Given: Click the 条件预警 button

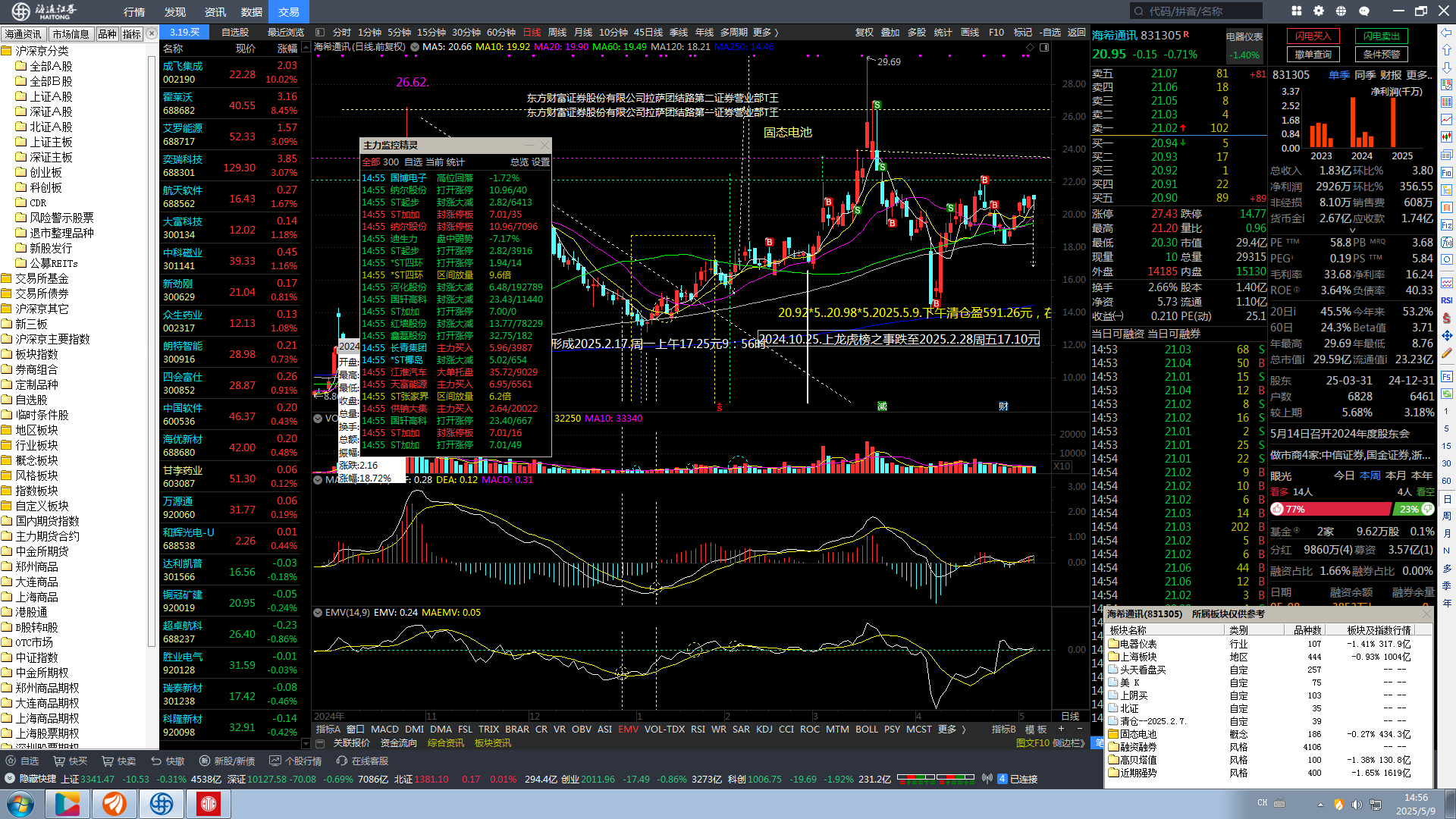Looking at the screenshot, I should coord(1382,55).
